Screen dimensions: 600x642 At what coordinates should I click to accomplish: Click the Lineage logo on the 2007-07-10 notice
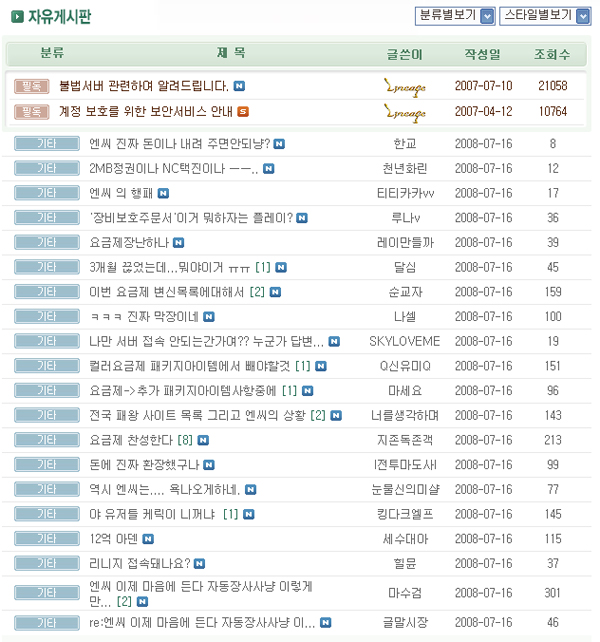(405, 86)
